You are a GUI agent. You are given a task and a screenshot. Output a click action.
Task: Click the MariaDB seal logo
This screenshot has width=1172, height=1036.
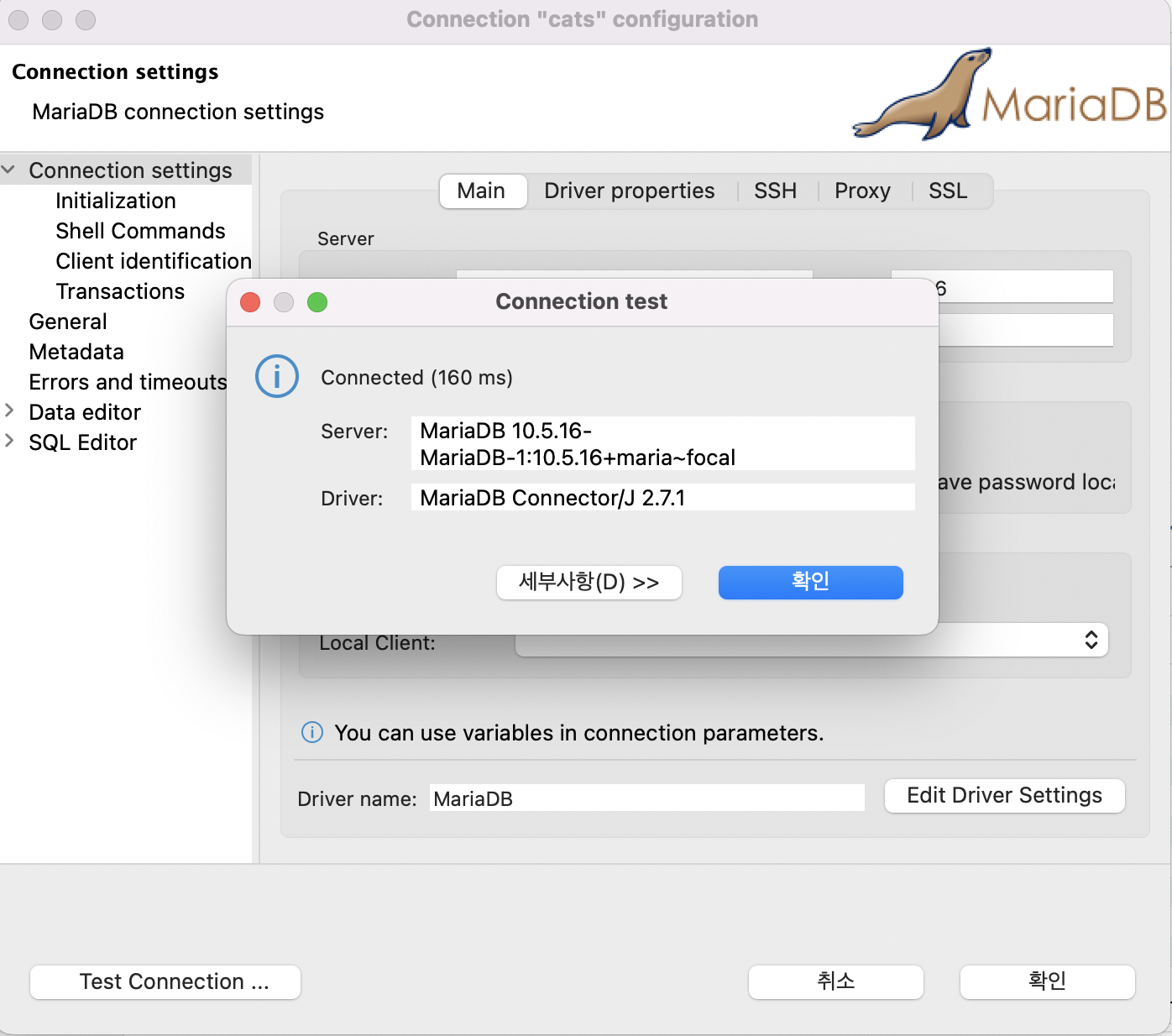click(1010, 95)
